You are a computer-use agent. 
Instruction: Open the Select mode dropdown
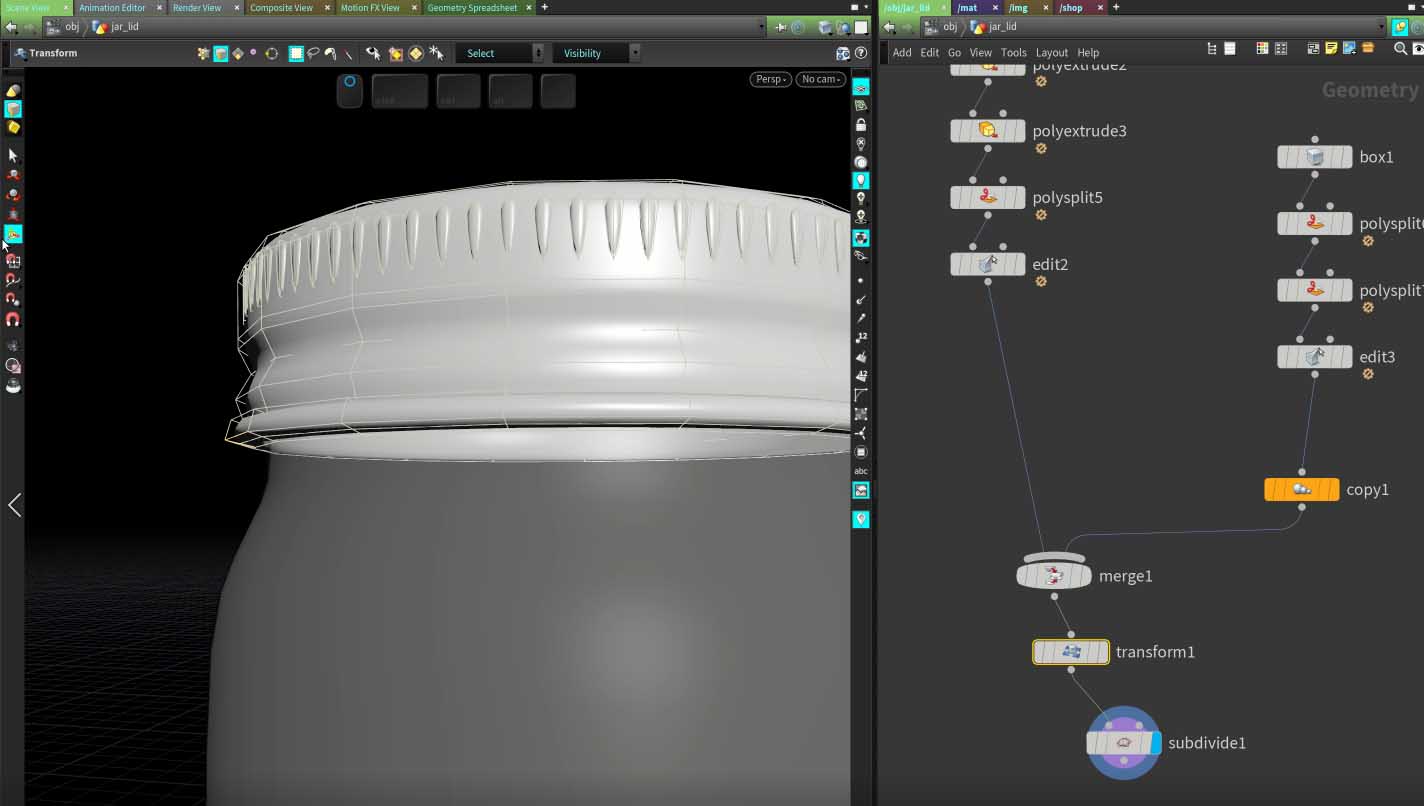pos(499,53)
